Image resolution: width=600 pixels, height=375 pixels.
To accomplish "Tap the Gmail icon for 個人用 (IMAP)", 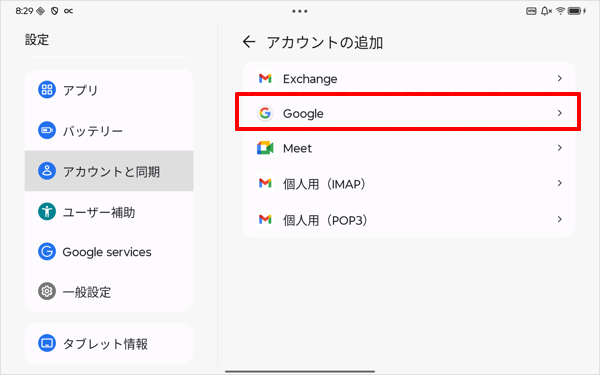I will point(265,183).
